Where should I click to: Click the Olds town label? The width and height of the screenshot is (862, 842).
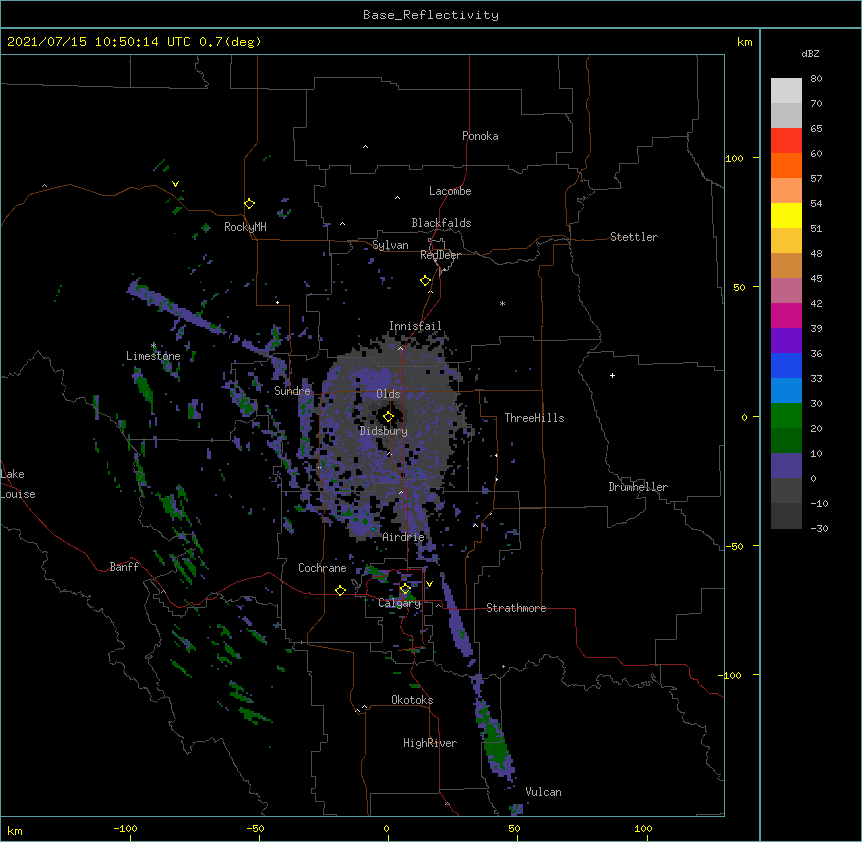pos(388,394)
